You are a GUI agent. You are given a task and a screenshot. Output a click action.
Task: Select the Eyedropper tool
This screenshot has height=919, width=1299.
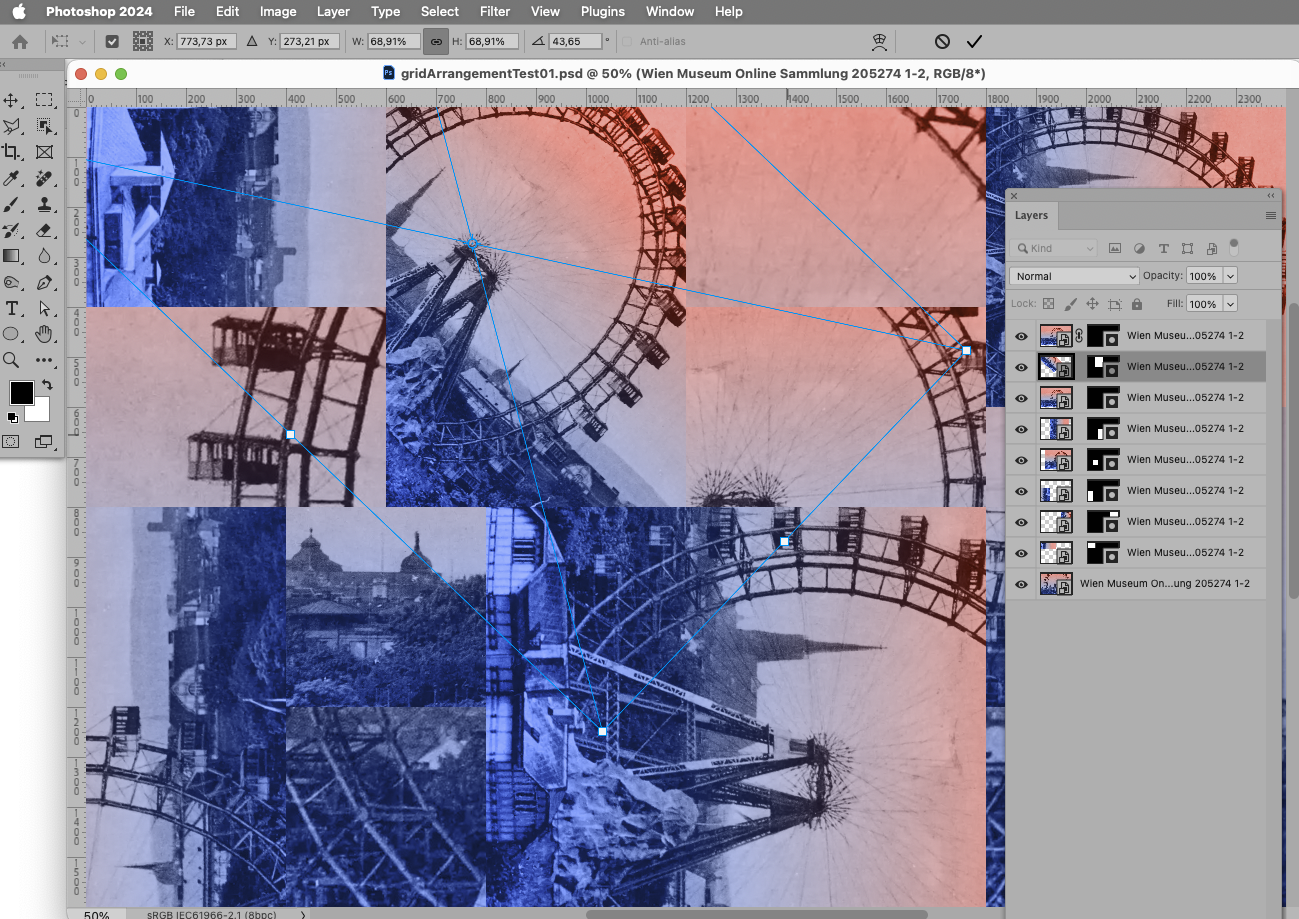[14, 178]
